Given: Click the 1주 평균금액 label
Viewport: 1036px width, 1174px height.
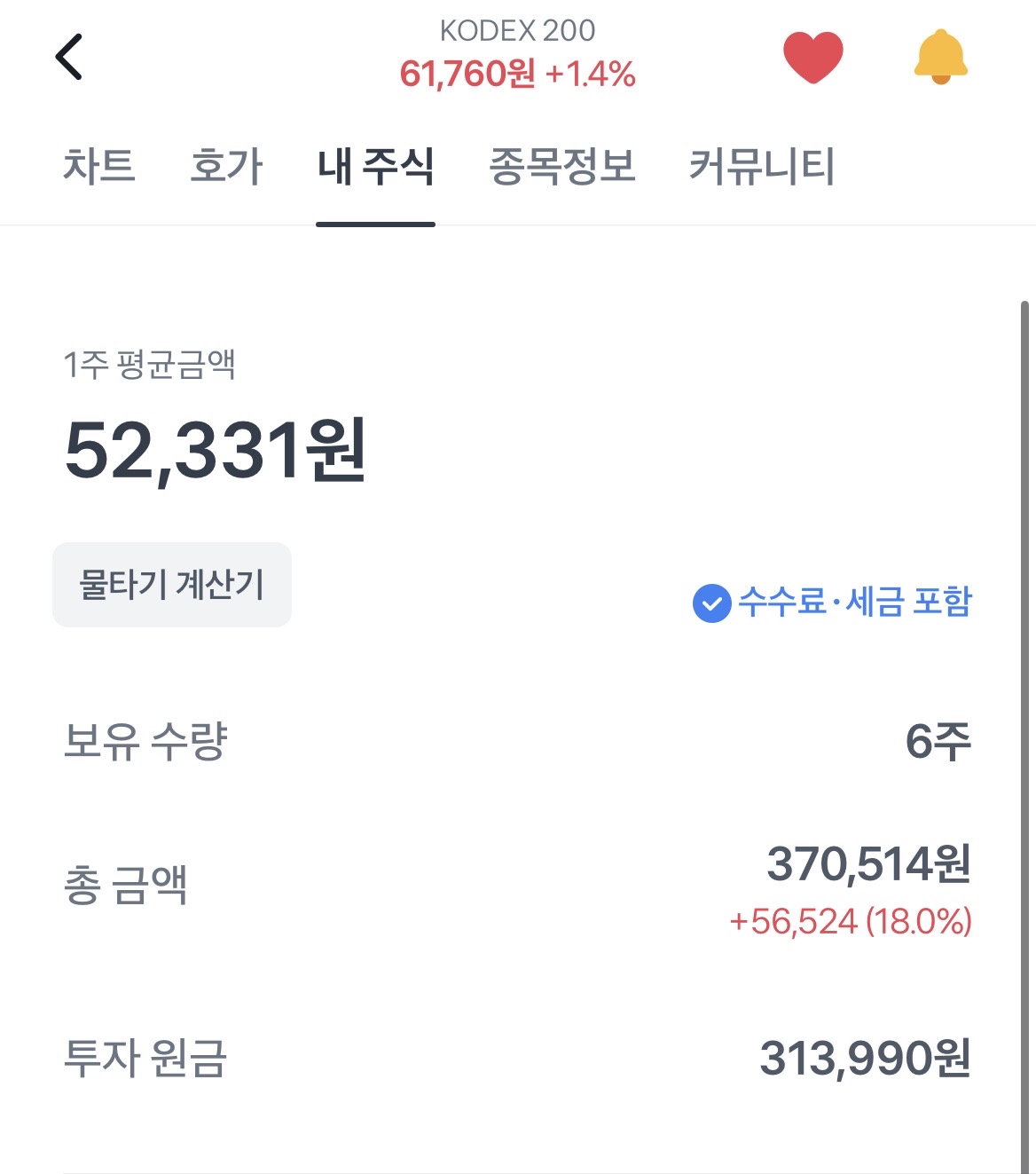Looking at the screenshot, I should point(149,364).
